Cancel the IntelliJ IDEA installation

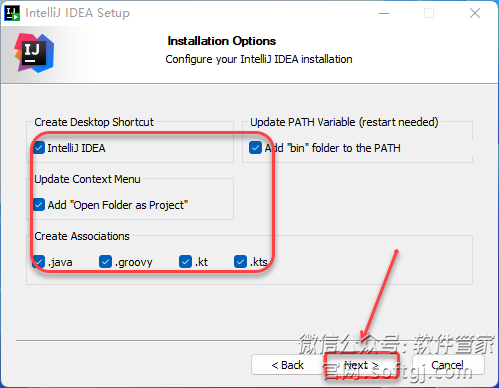448,365
